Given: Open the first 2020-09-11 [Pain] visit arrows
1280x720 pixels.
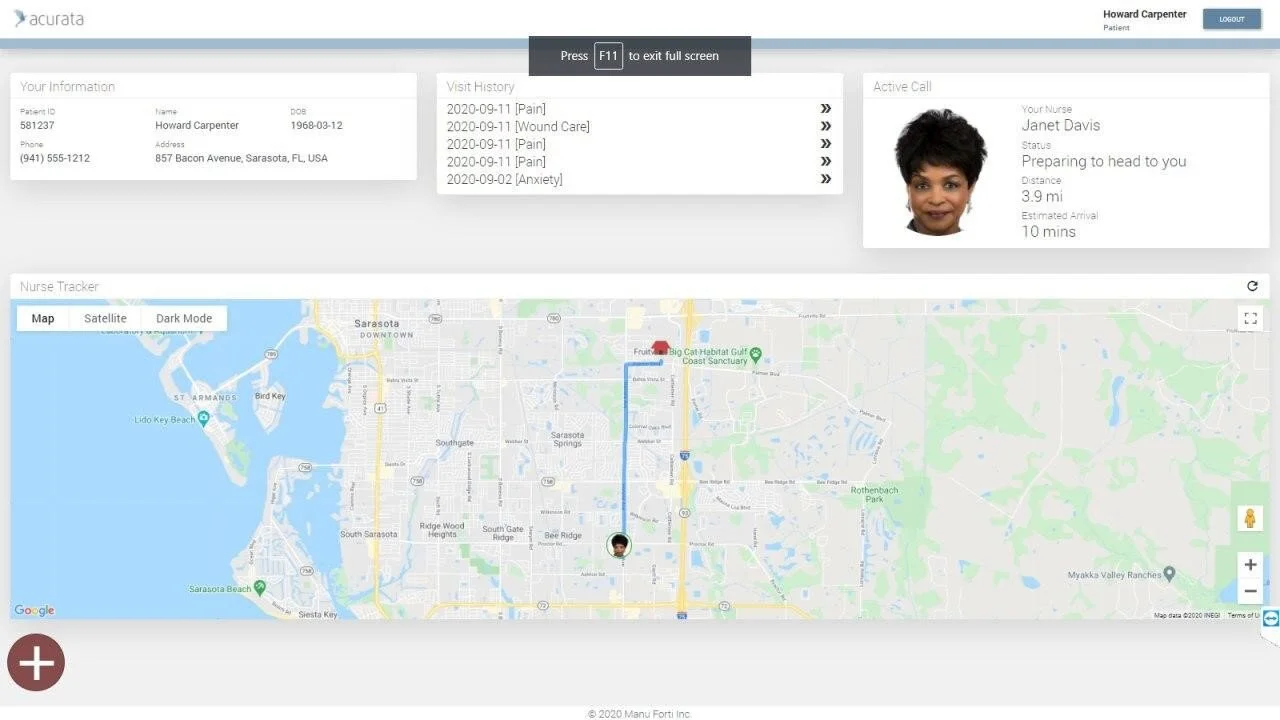Looking at the screenshot, I should (x=826, y=108).
